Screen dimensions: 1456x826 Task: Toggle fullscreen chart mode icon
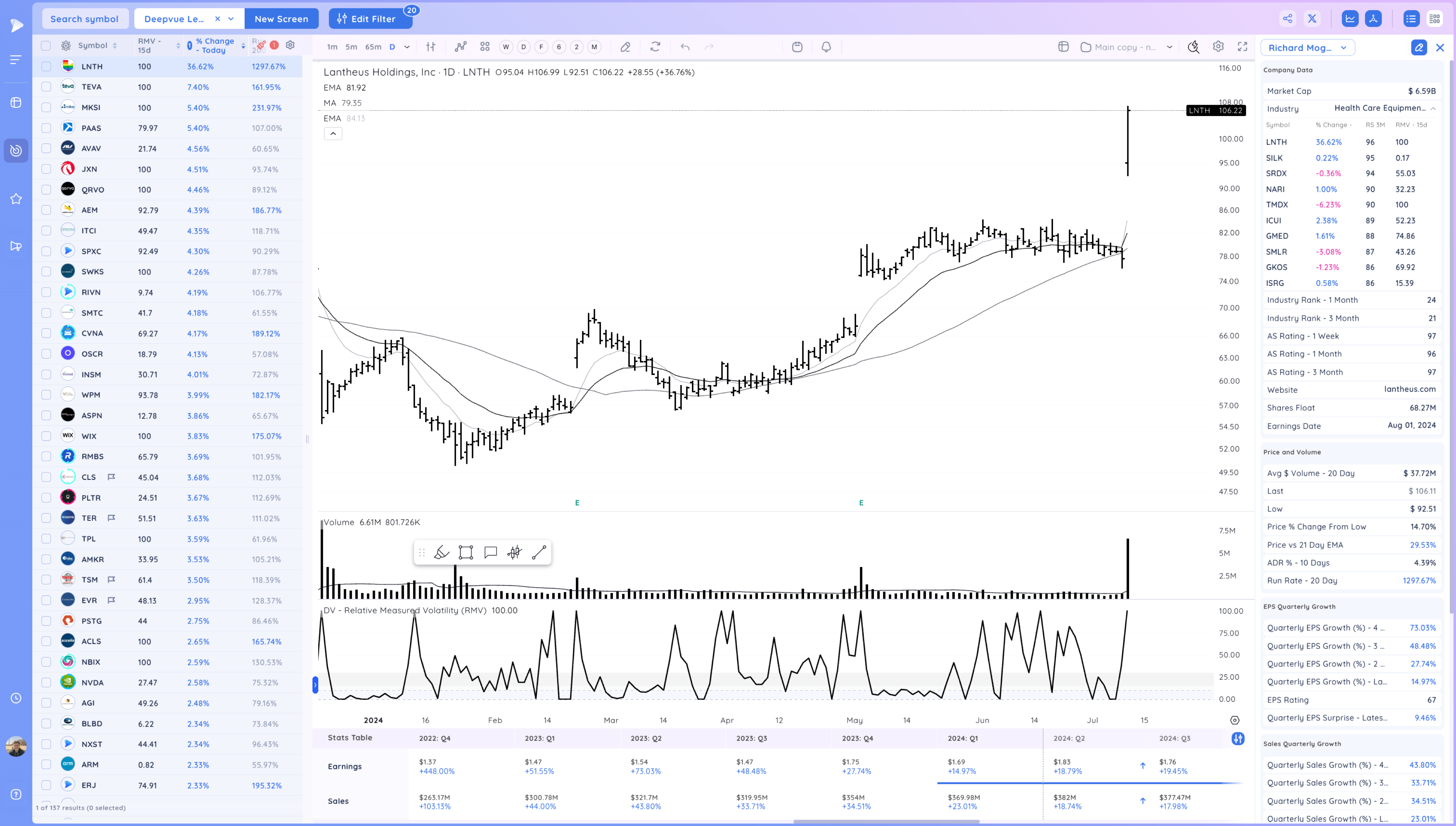click(1243, 47)
